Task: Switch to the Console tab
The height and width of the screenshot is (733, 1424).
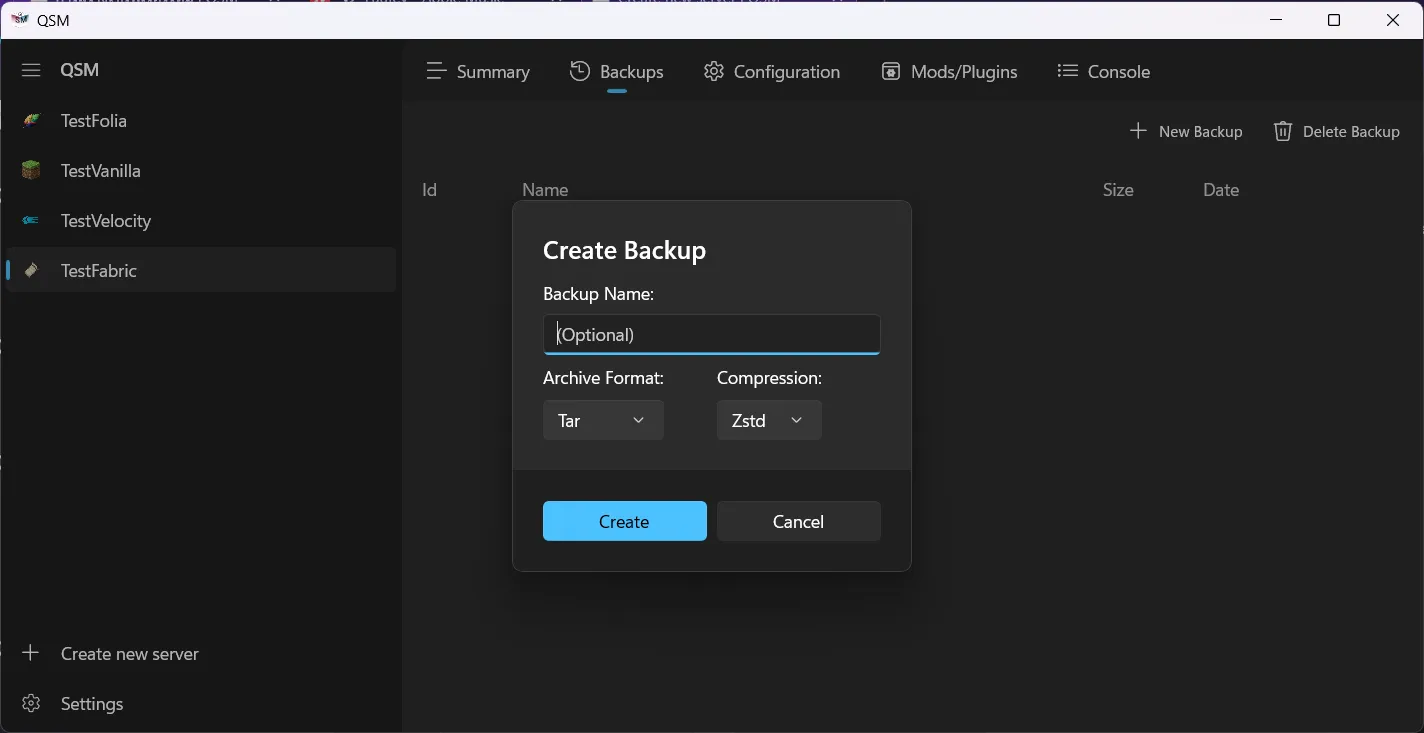Action: [x=1104, y=72]
